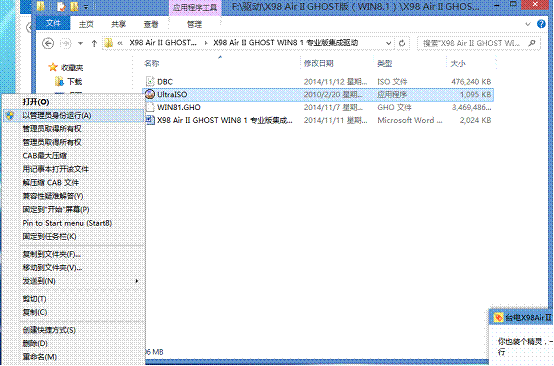The image size is (554, 366).
Task: Choose 复制(C) in context menu
Action: tap(74, 312)
